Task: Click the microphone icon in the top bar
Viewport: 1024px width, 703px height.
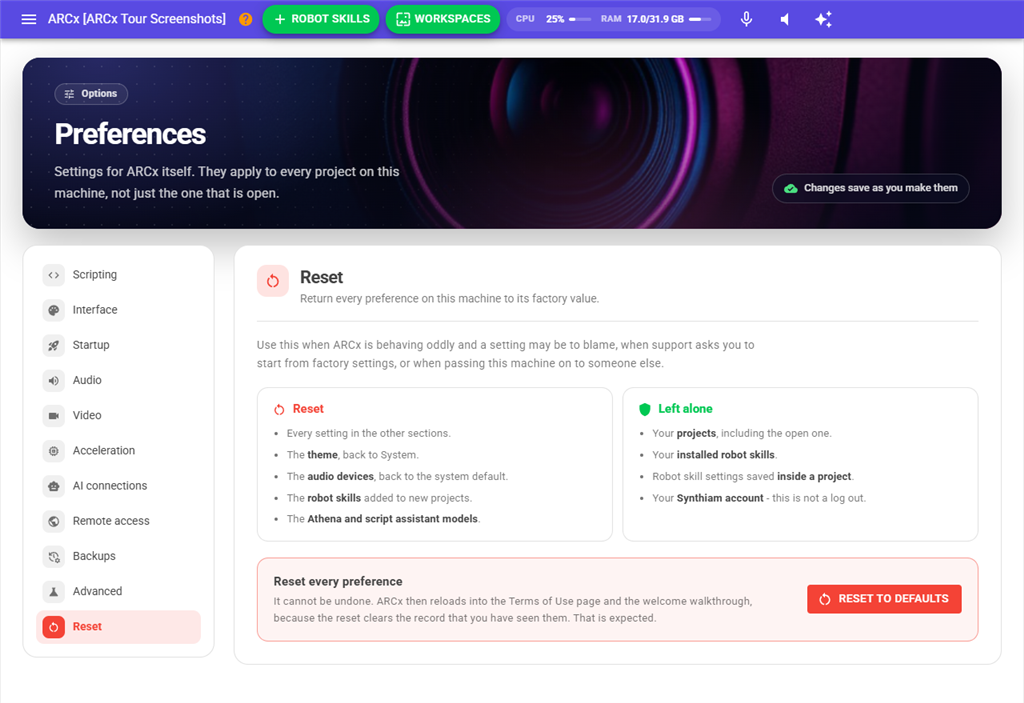Action: (x=746, y=19)
